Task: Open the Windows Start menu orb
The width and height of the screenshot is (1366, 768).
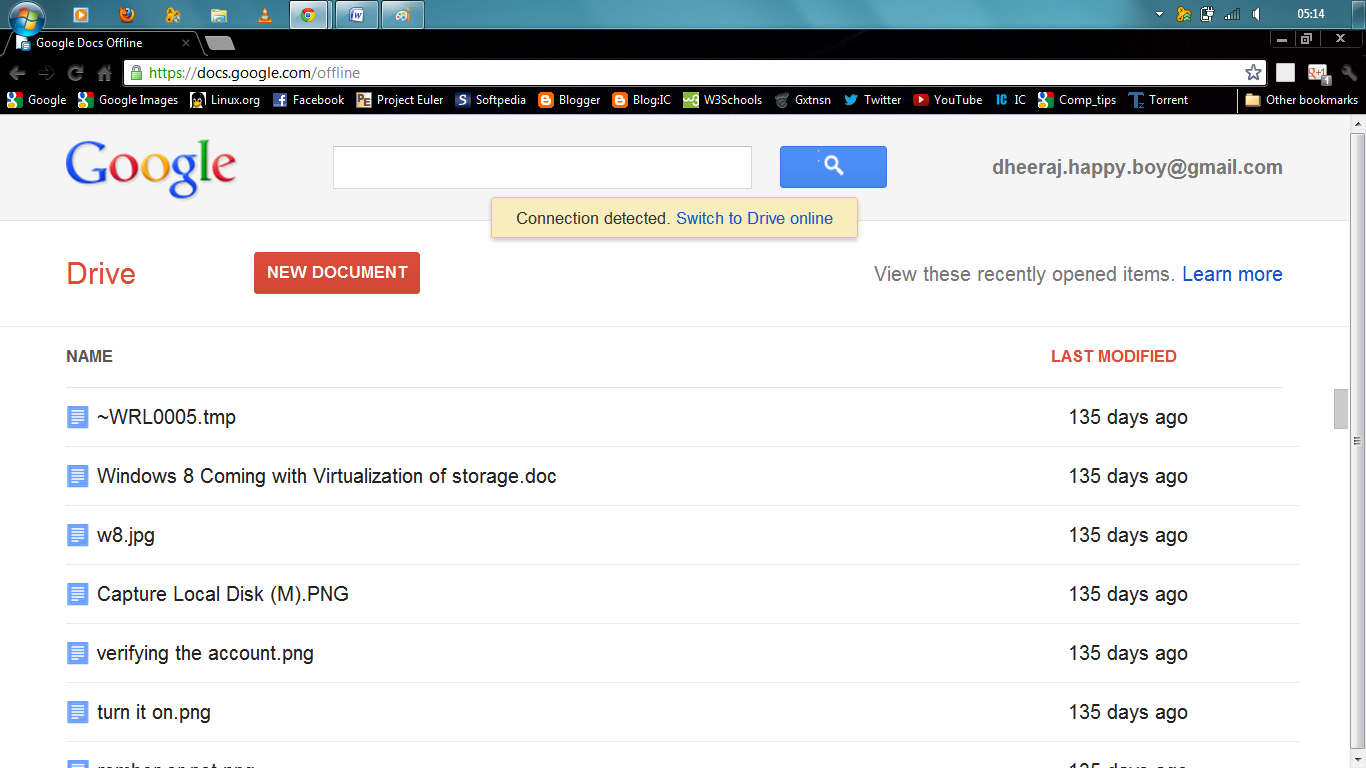Action: [x=27, y=16]
